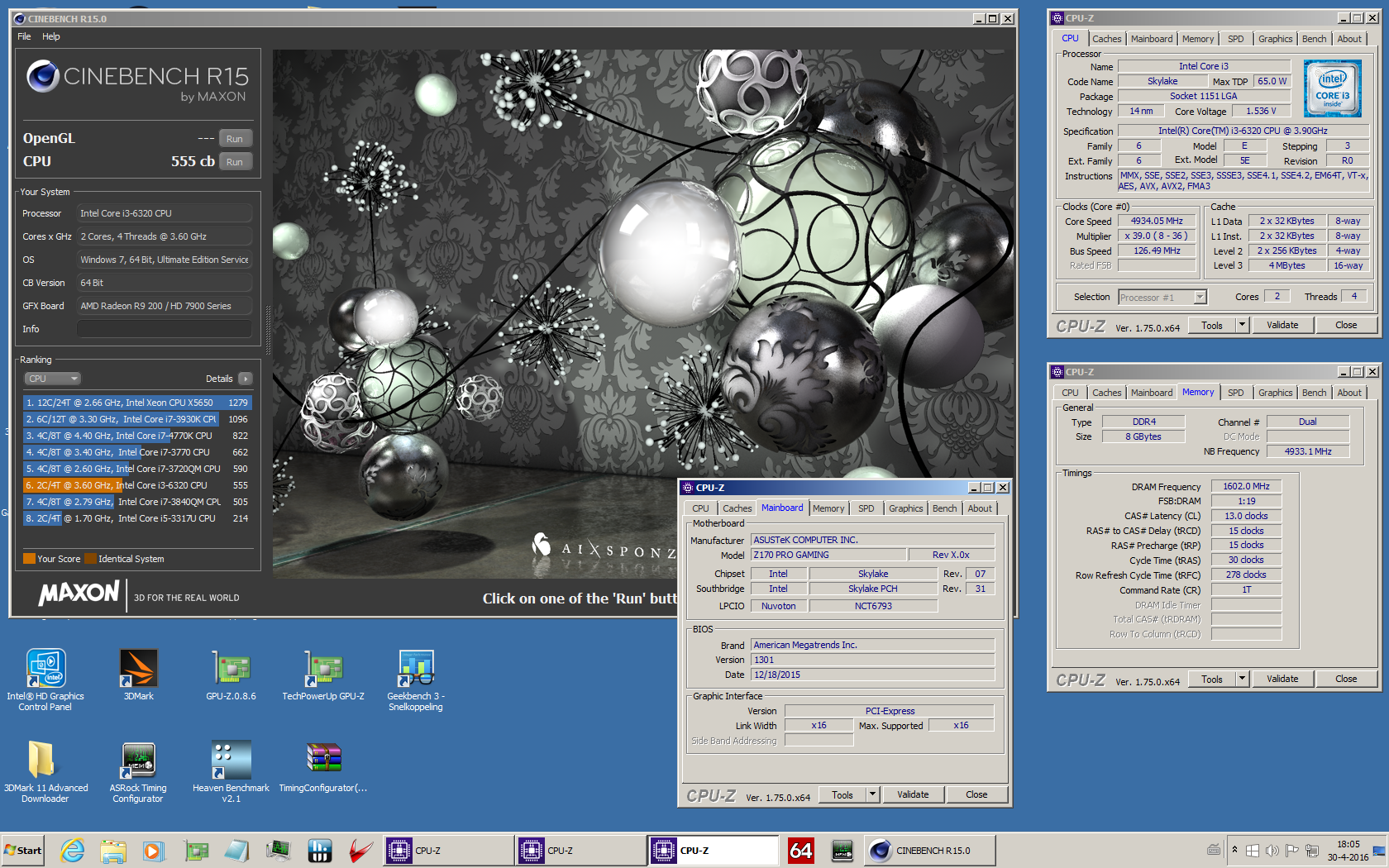Open the Action Center flag tray icon
Viewport: 1389px width, 868px height.
(1291, 850)
